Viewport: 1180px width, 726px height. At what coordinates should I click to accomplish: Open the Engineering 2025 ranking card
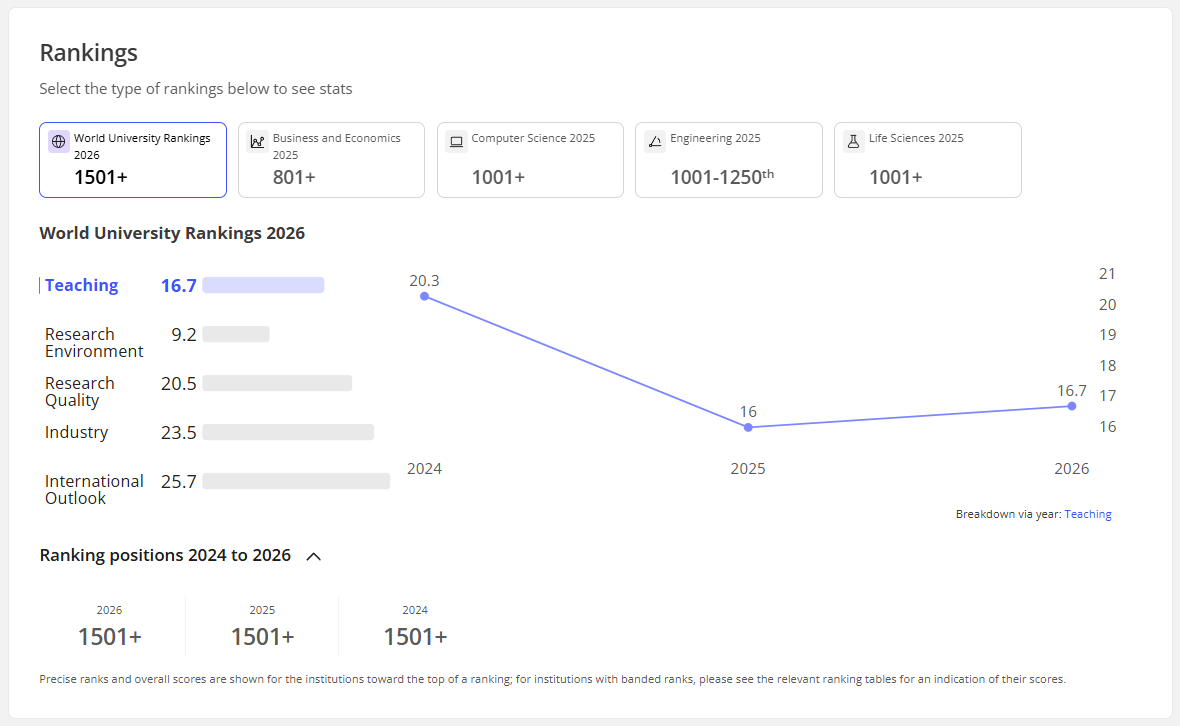(729, 160)
